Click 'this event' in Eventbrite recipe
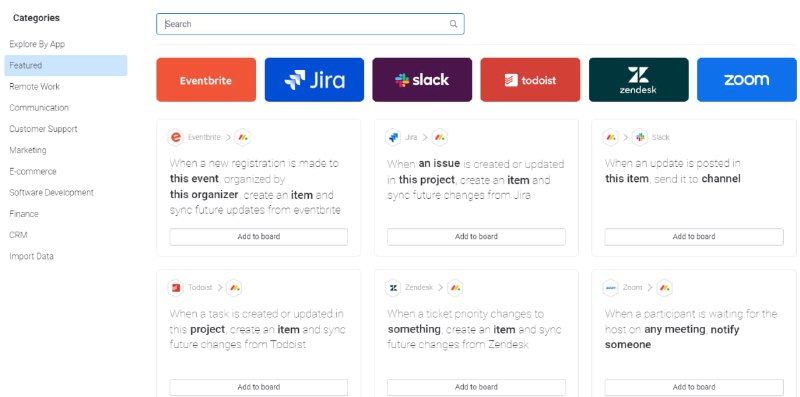Screen dimensions: 800x397 [194, 179]
